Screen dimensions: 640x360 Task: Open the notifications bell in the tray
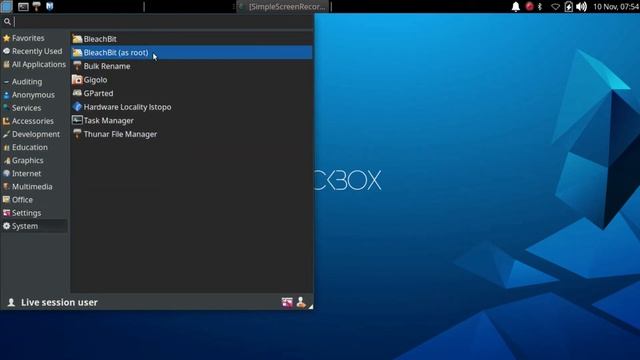coord(516,7)
